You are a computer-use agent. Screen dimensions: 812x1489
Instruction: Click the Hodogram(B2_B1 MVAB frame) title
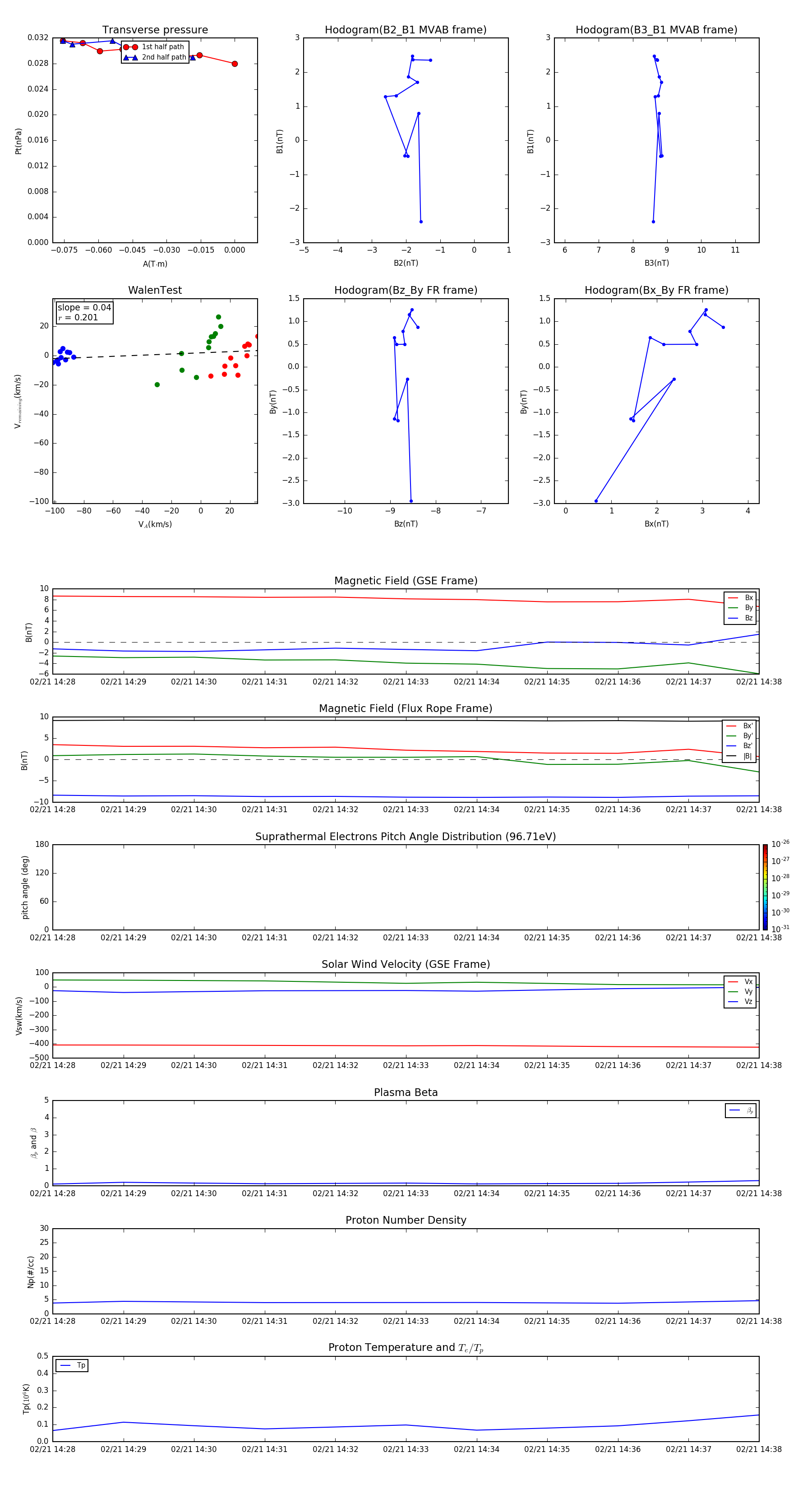tap(406, 30)
